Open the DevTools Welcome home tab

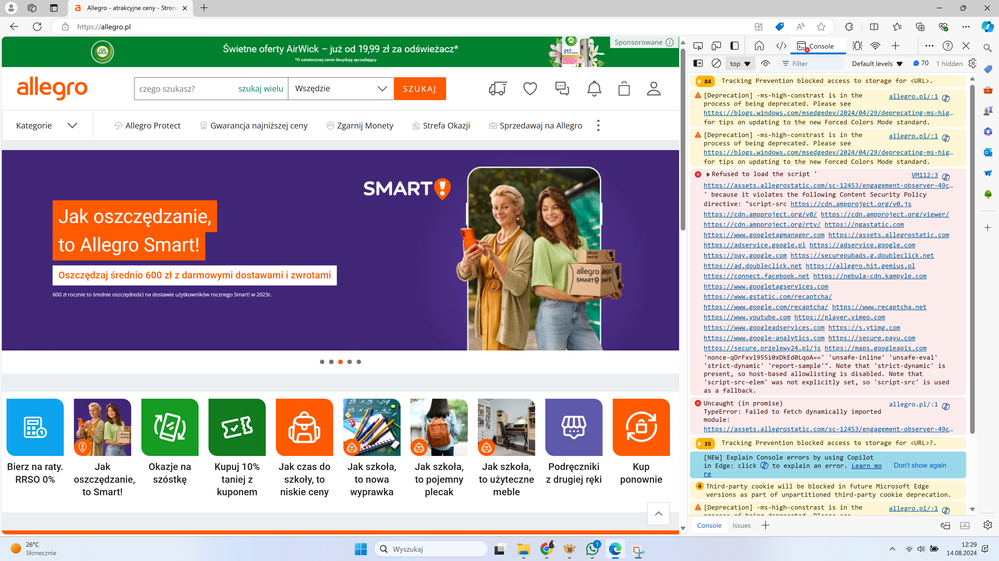pyautogui.click(x=759, y=46)
